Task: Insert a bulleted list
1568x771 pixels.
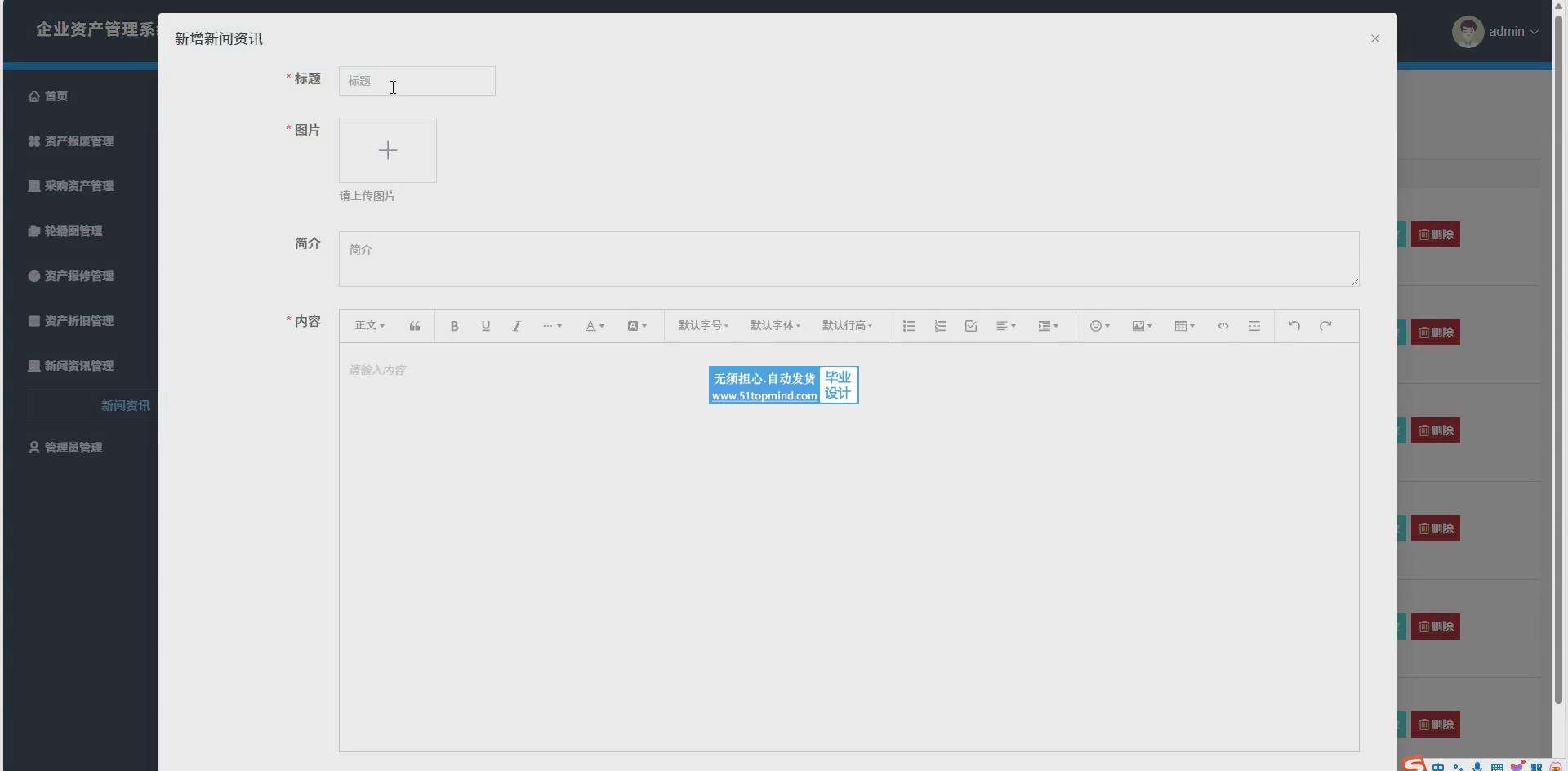Action: tap(908, 326)
